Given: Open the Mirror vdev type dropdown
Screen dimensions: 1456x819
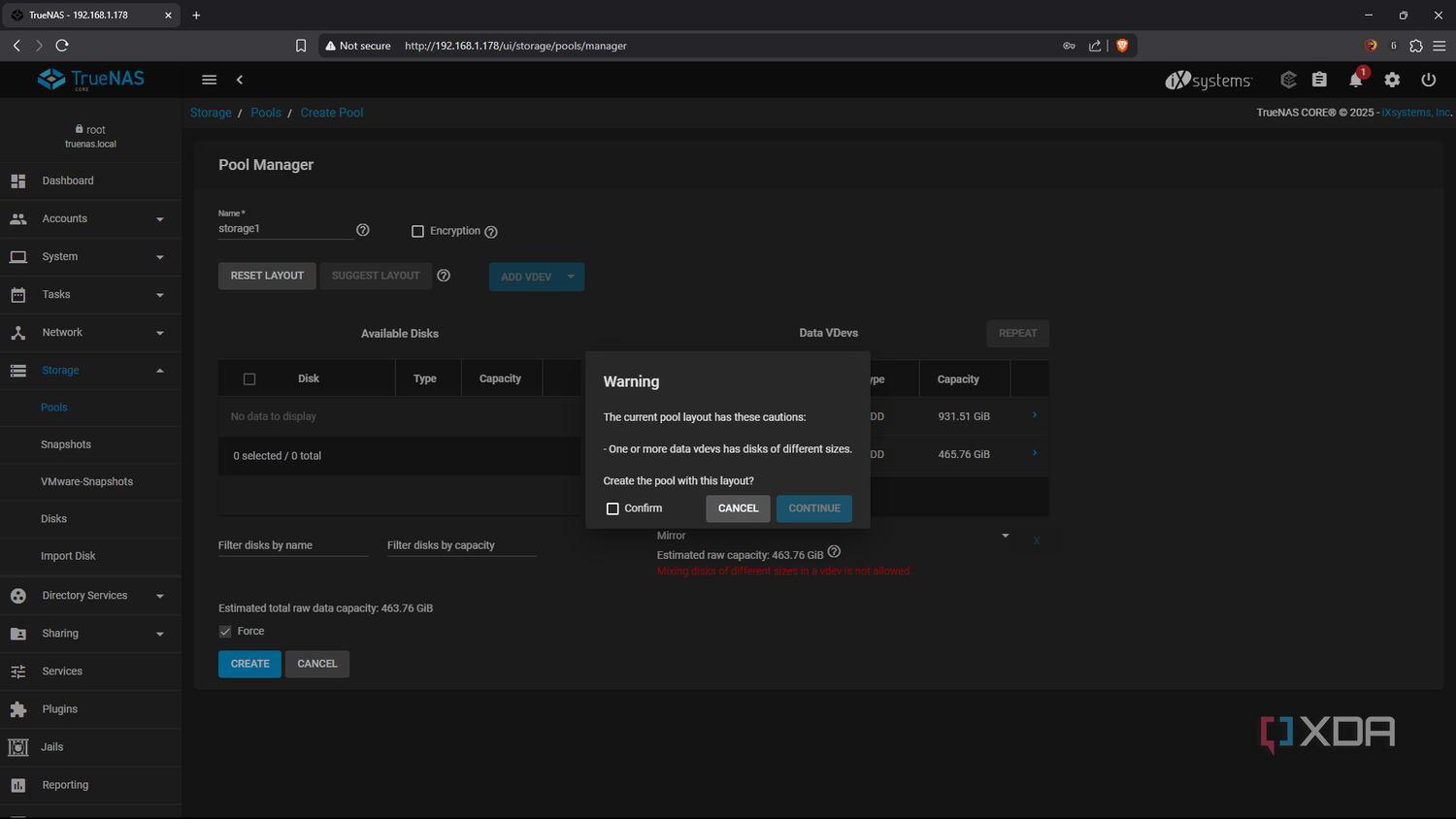Looking at the screenshot, I should tap(834, 536).
